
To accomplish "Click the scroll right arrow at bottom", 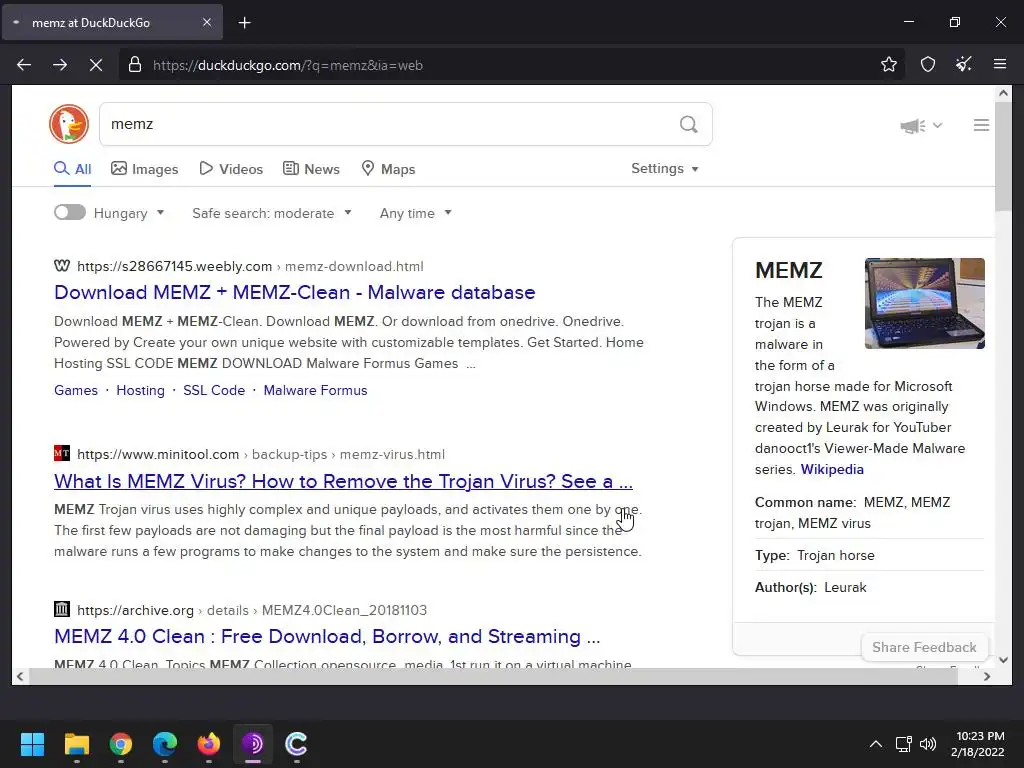I will 987,677.
